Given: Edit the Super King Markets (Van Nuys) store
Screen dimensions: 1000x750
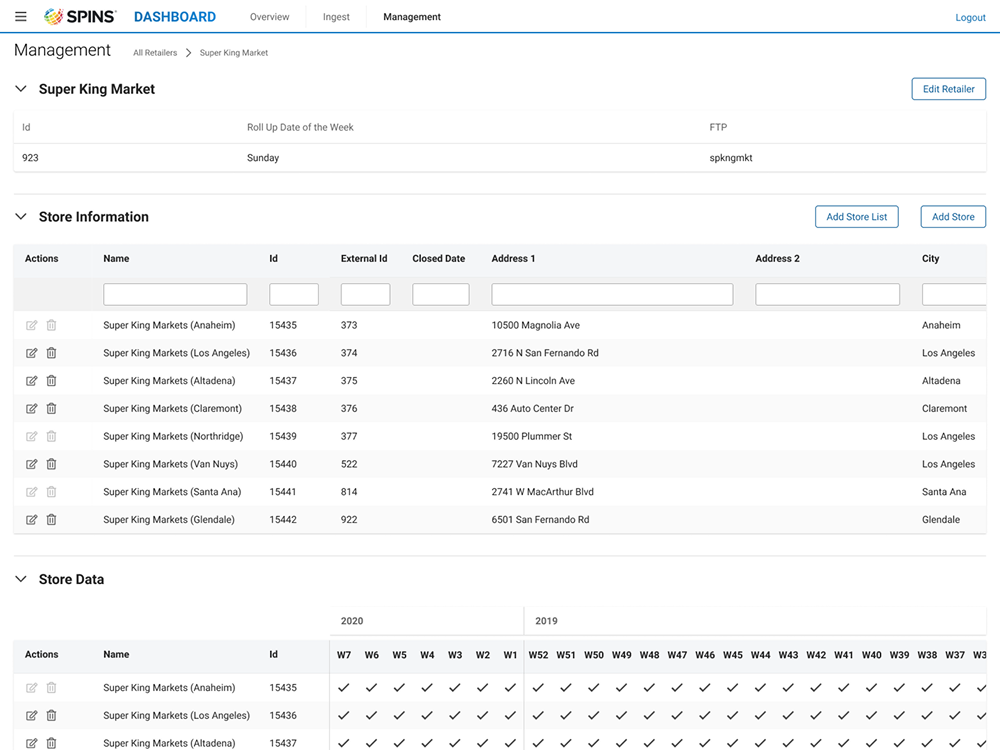Looking at the screenshot, I should (31, 464).
